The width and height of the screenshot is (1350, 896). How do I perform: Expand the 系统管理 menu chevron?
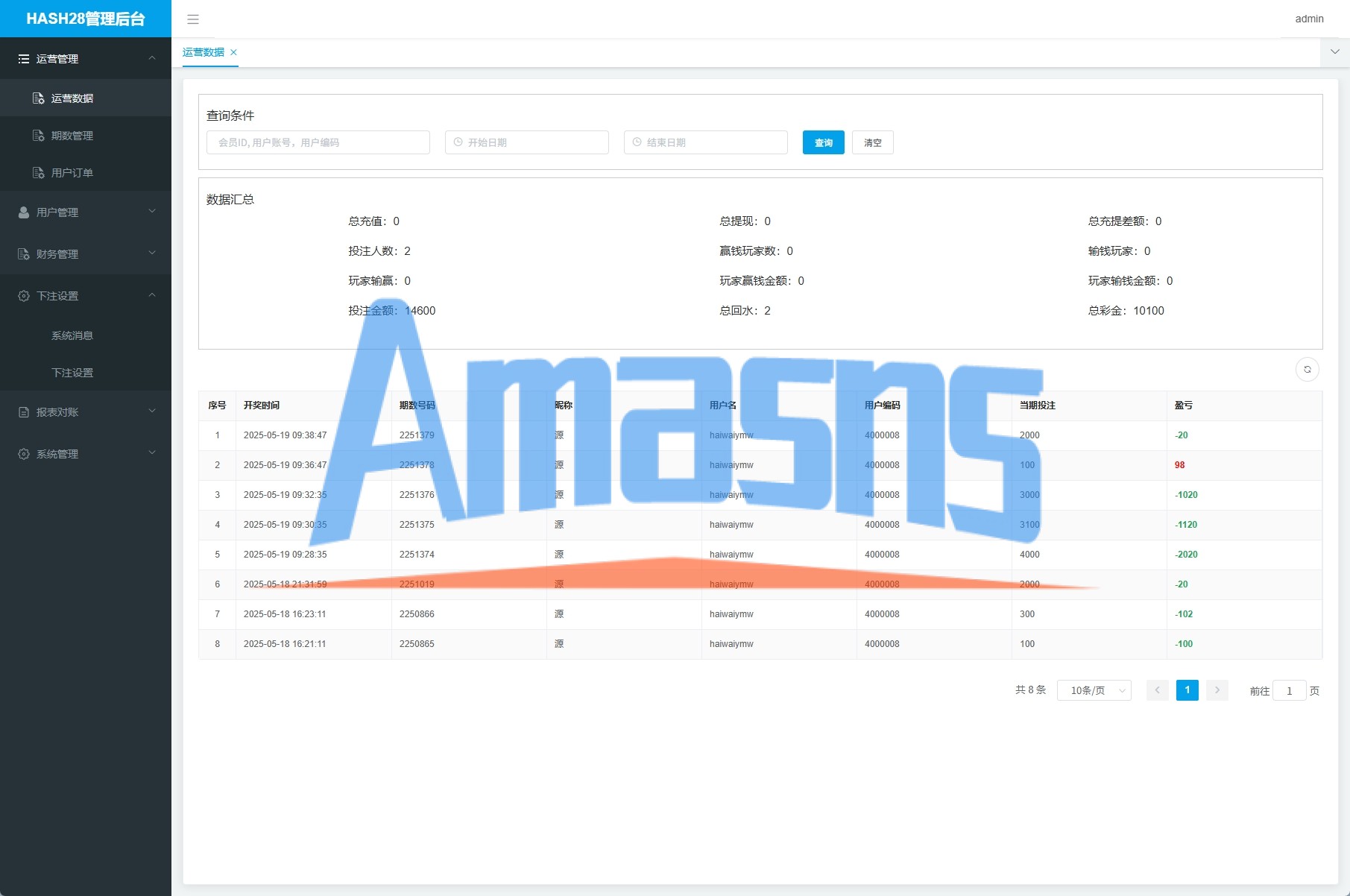click(x=152, y=453)
